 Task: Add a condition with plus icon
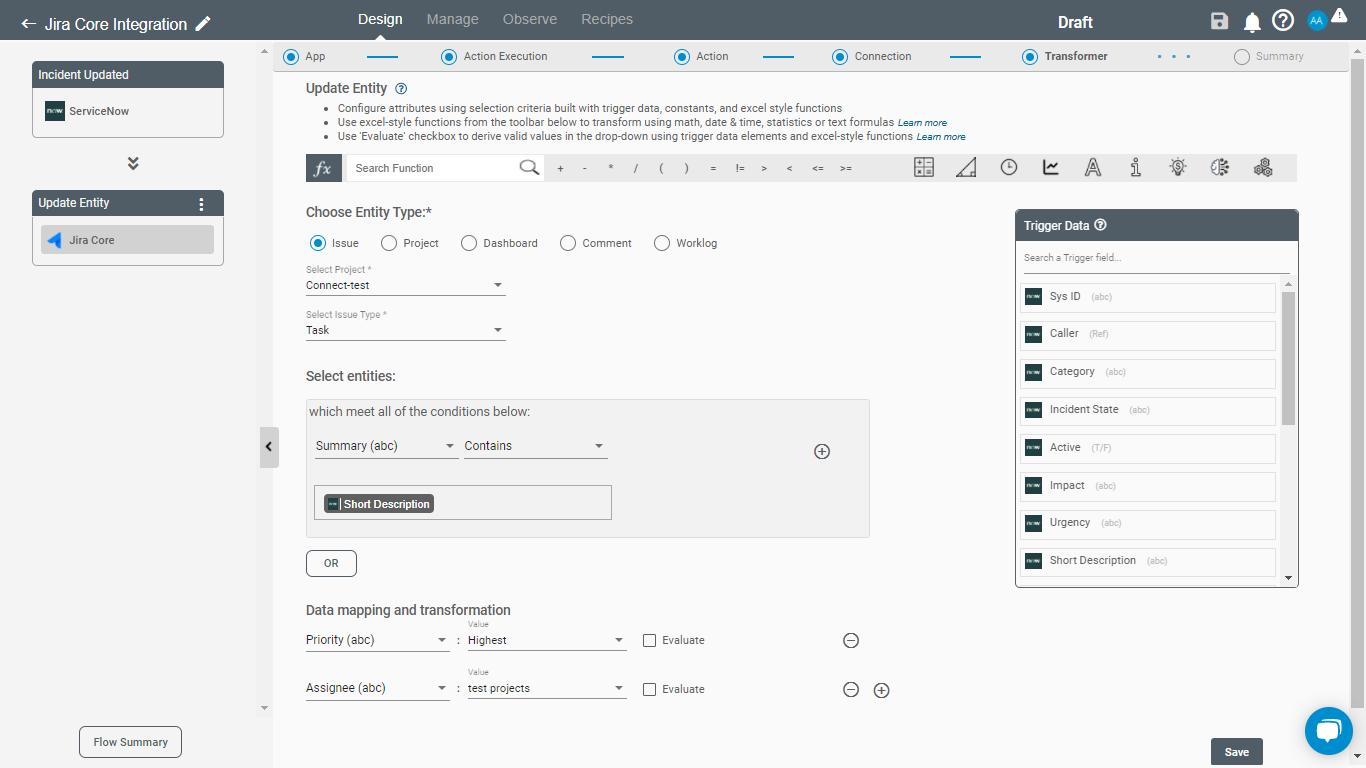click(x=822, y=452)
